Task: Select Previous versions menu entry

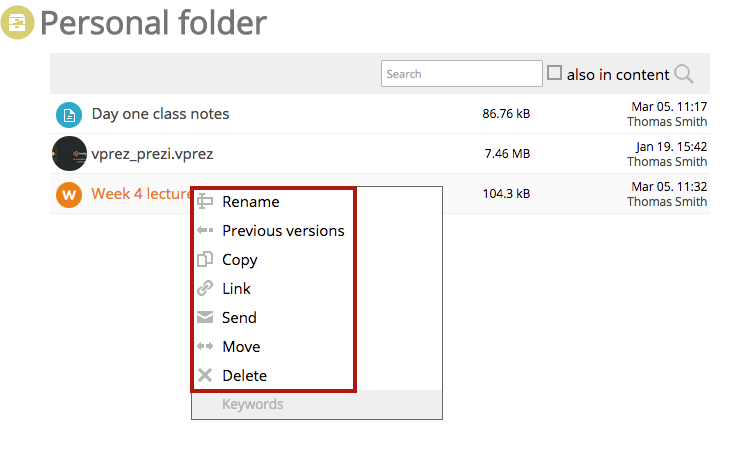Action: pos(283,231)
